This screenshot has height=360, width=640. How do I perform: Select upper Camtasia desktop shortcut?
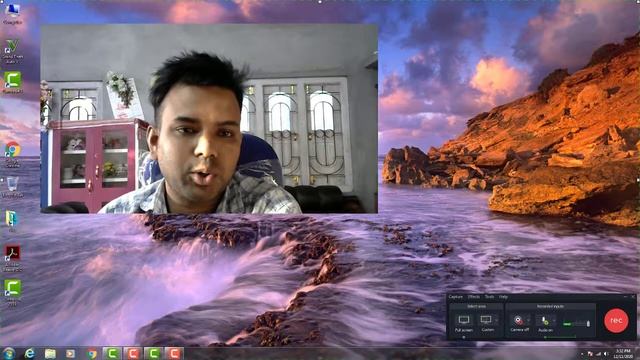click(x=13, y=83)
